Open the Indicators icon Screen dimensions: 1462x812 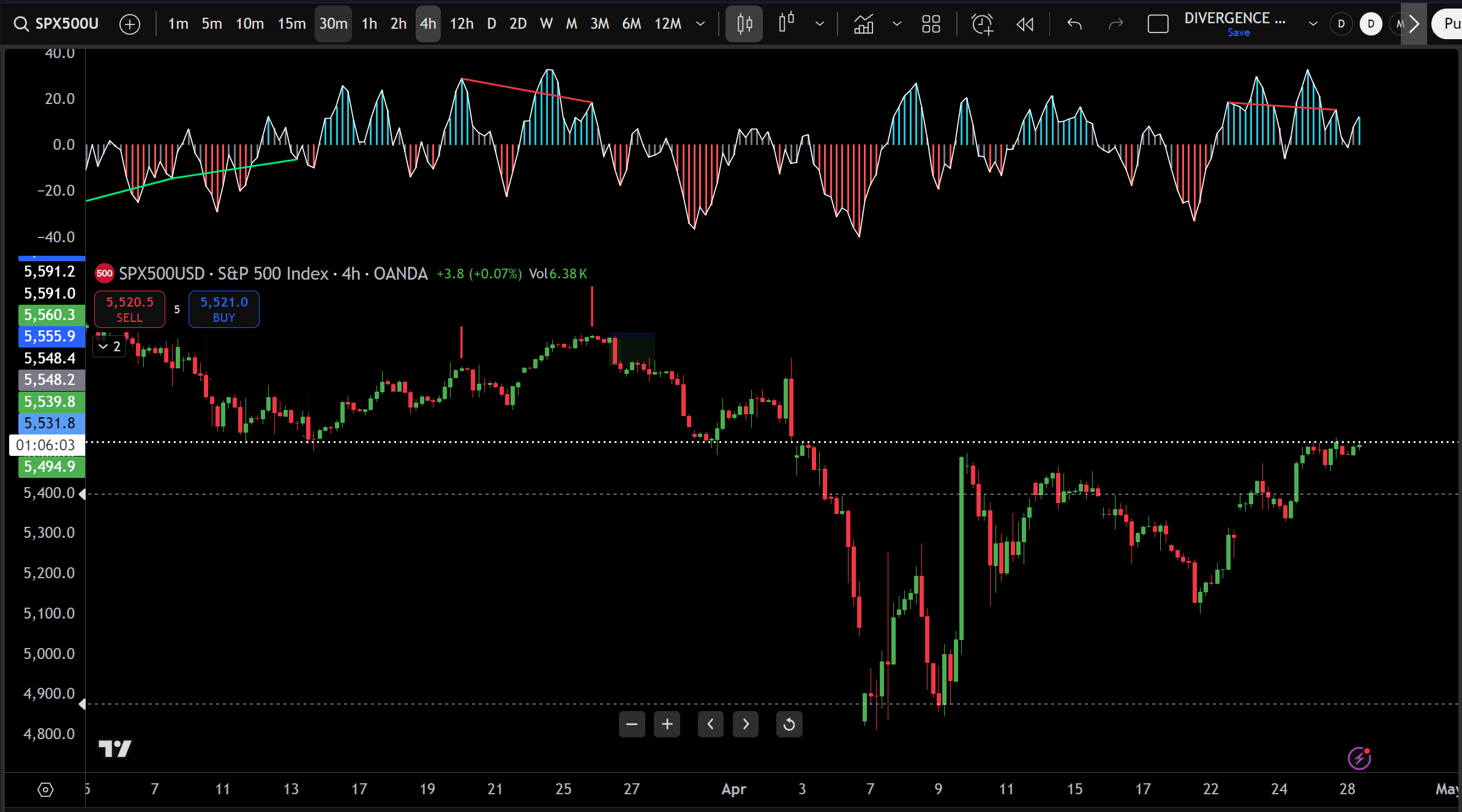tap(864, 24)
